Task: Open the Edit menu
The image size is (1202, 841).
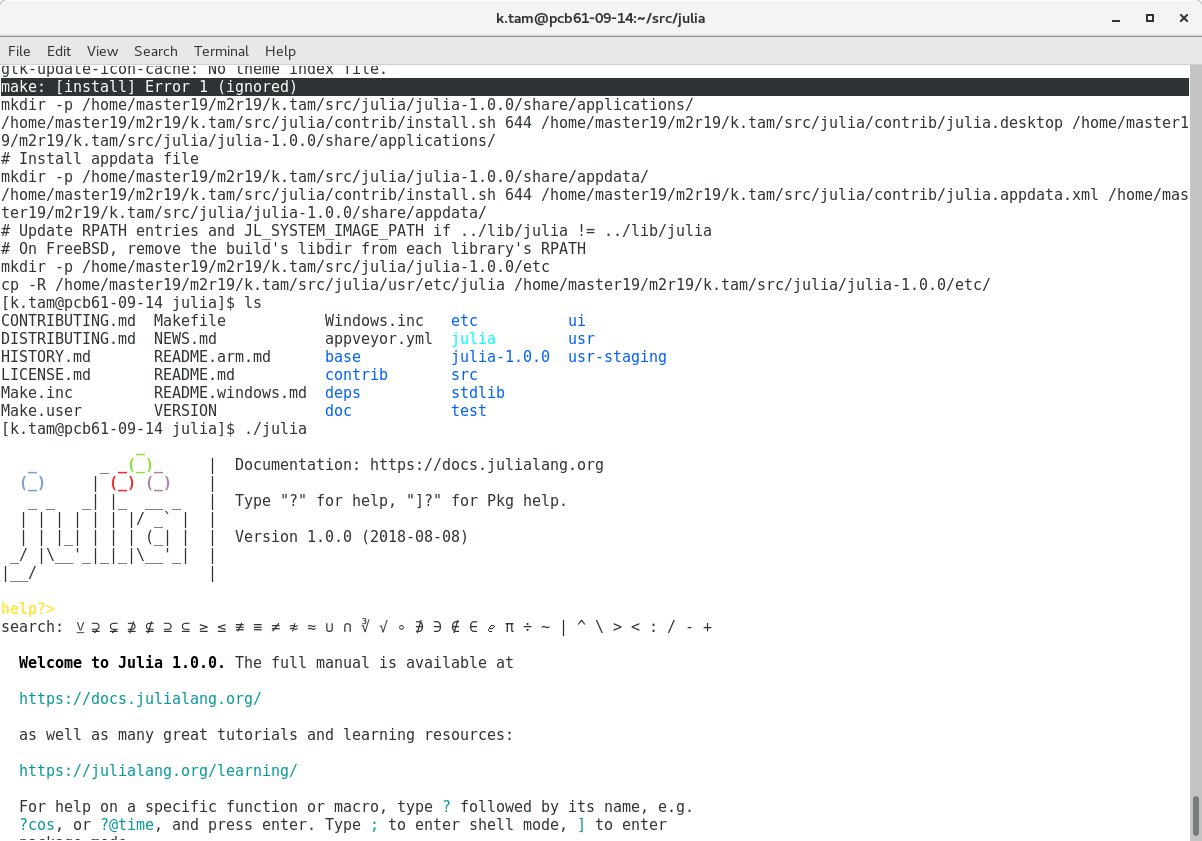Action: (59, 51)
